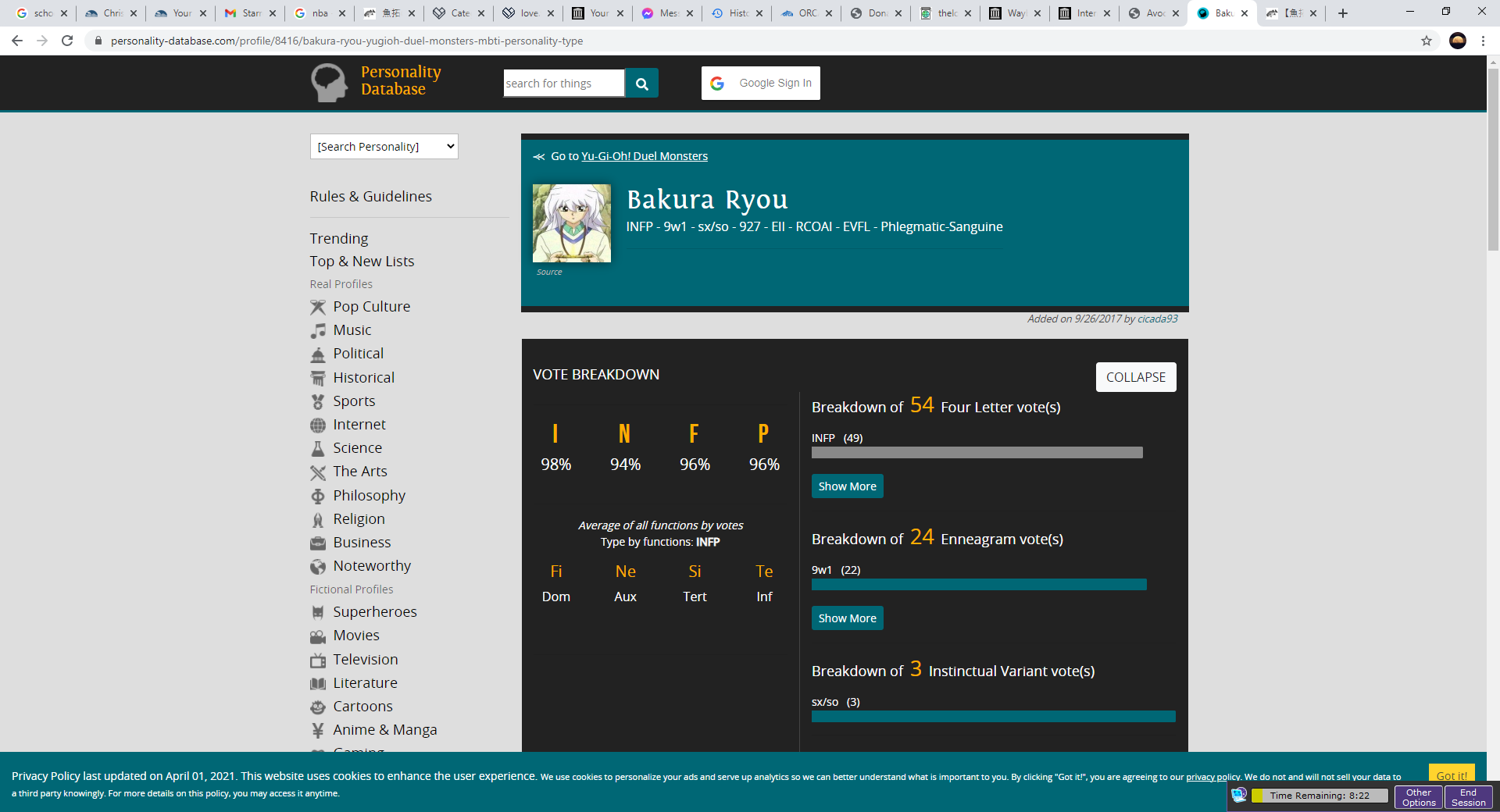
Task: Click the Noteworthy globe icon
Action: 318,566
